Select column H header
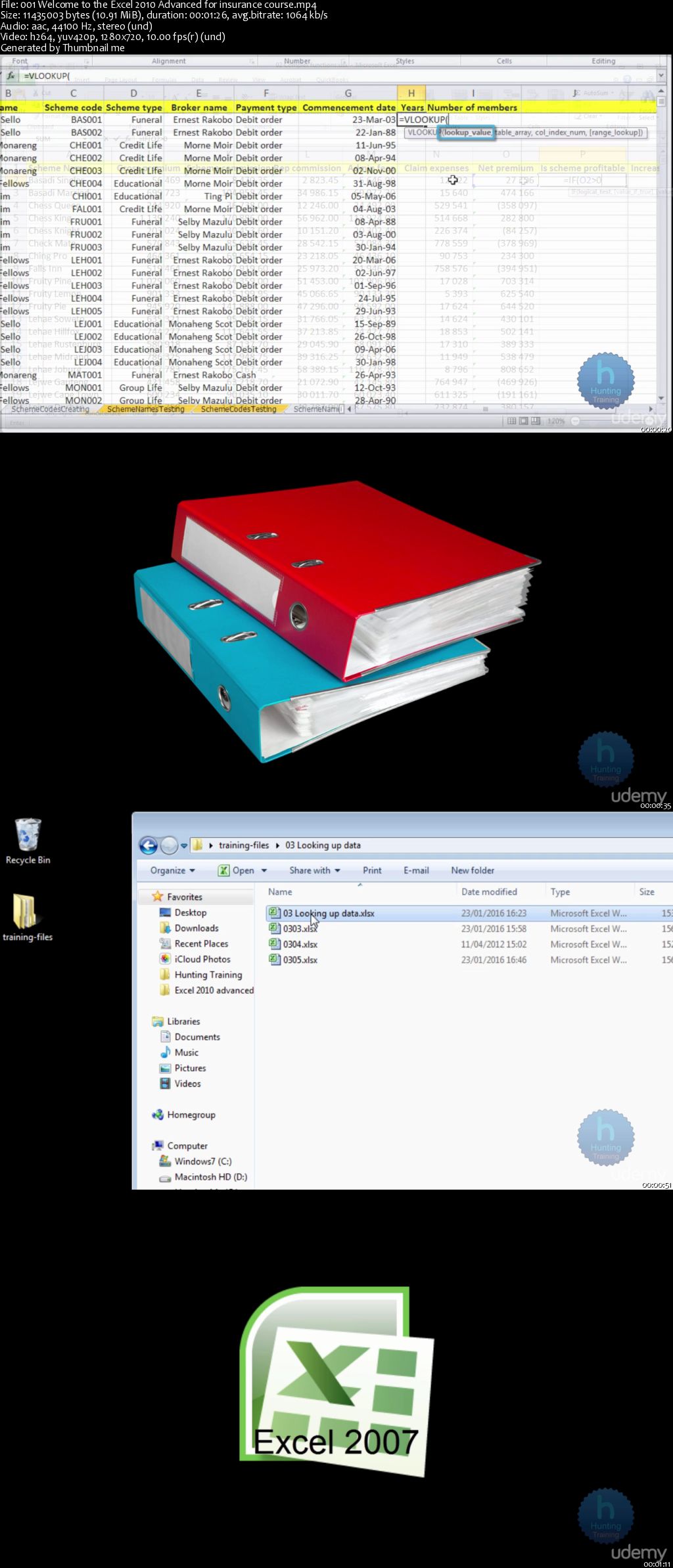Image resolution: width=673 pixels, height=1568 pixels. 411,93
